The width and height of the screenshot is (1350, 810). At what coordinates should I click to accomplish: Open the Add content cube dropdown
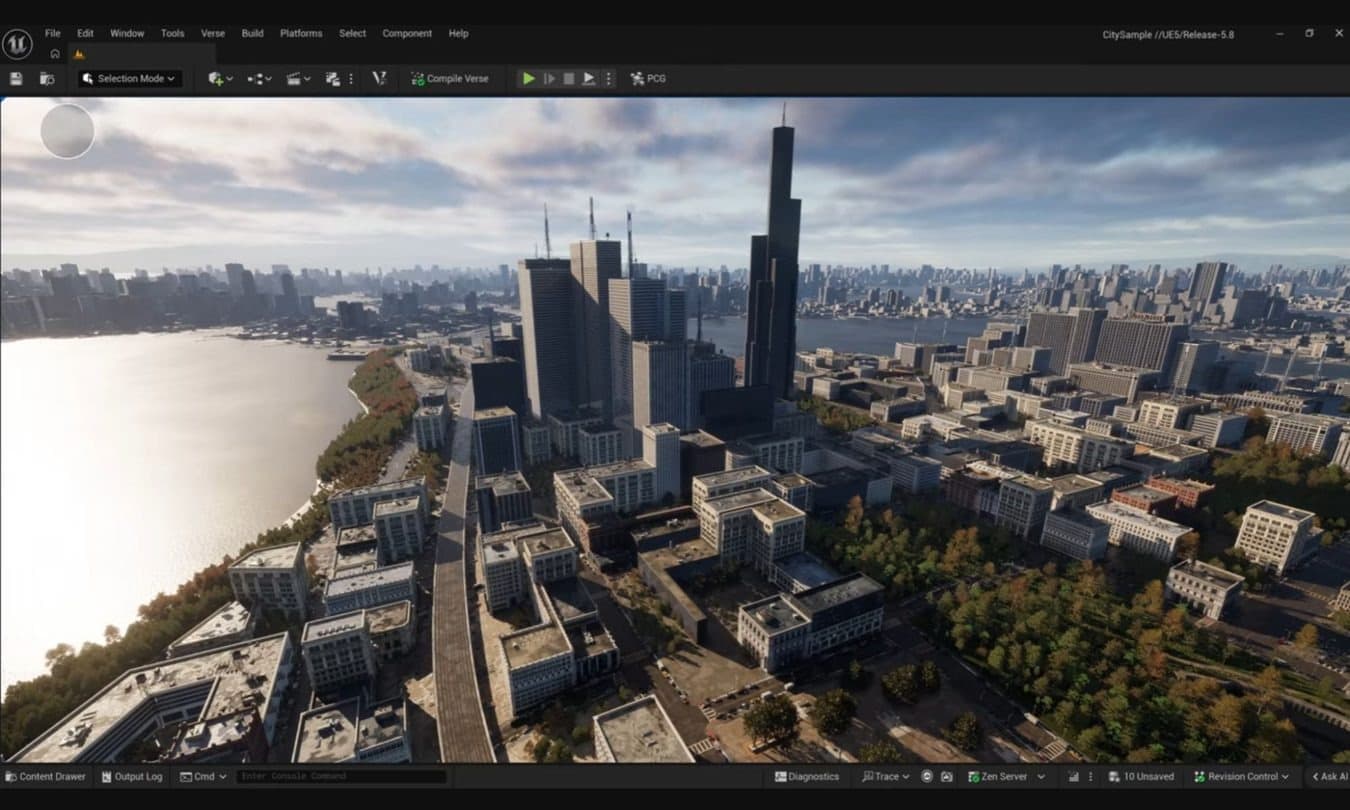point(220,78)
